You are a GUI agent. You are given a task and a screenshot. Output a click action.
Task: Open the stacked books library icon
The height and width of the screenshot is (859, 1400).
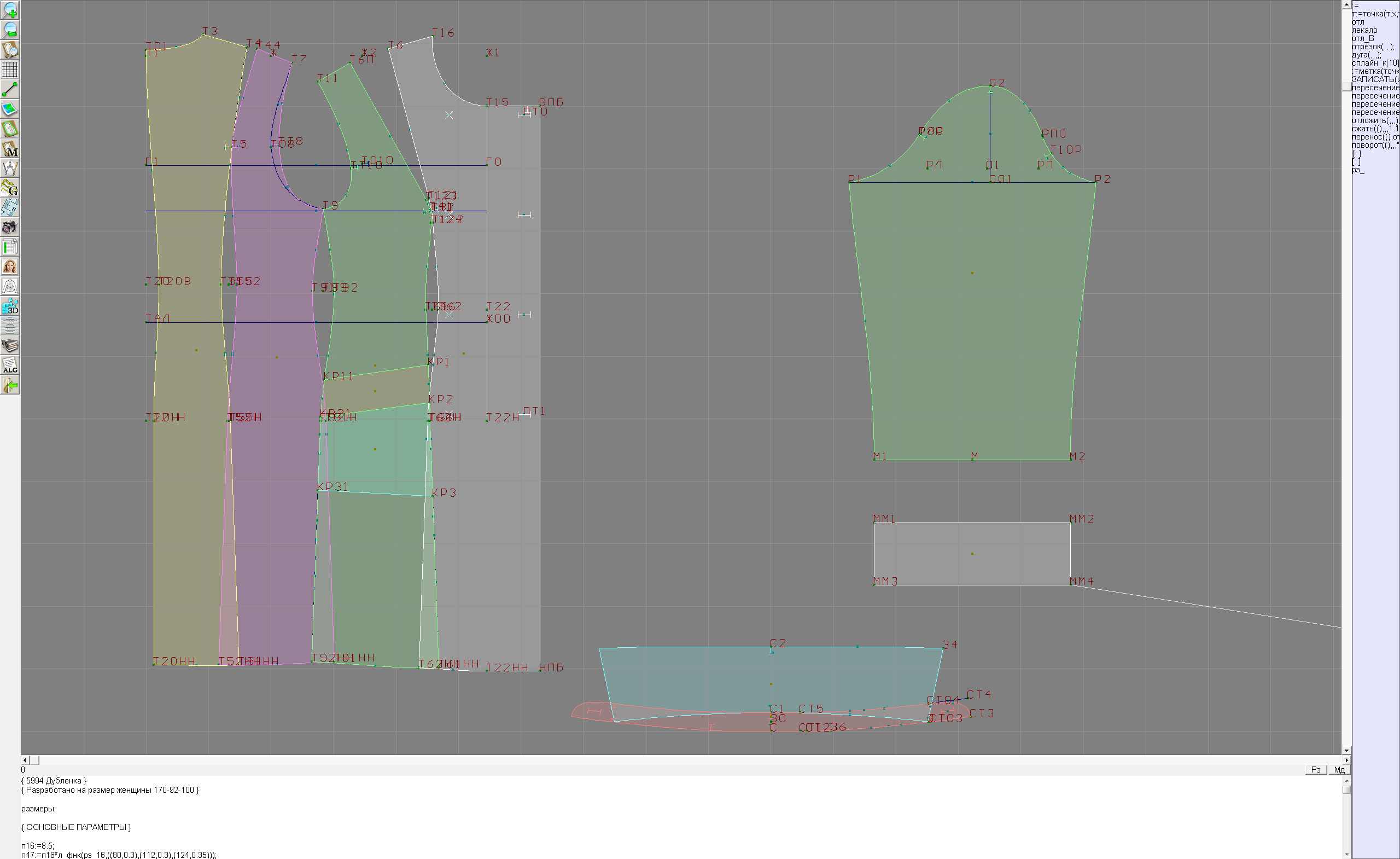pos(10,346)
